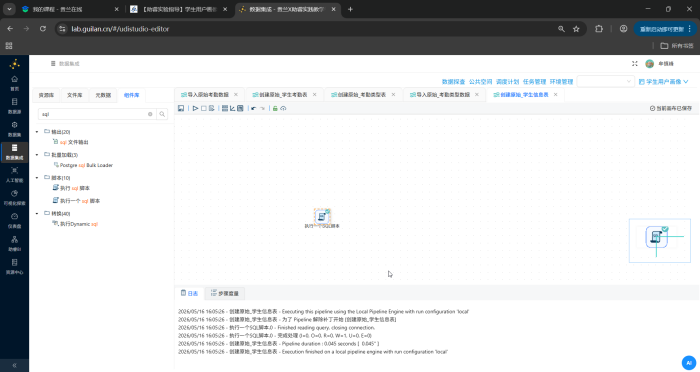Open 资源中心 in left sidebar
The height and width of the screenshot is (372, 700).
(x=14, y=267)
